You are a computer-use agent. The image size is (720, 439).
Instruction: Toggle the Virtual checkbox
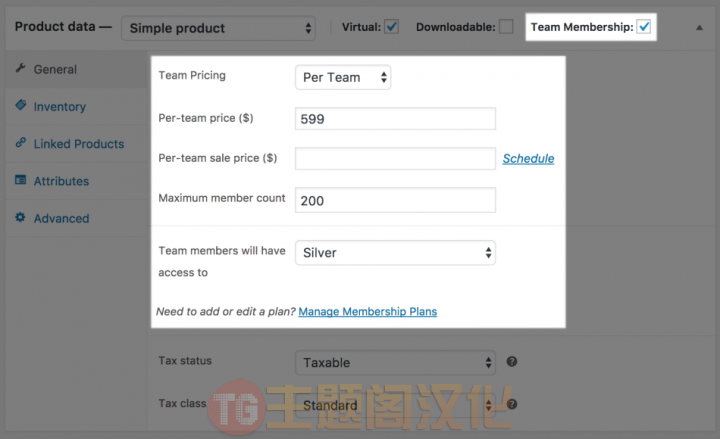(x=391, y=27)
